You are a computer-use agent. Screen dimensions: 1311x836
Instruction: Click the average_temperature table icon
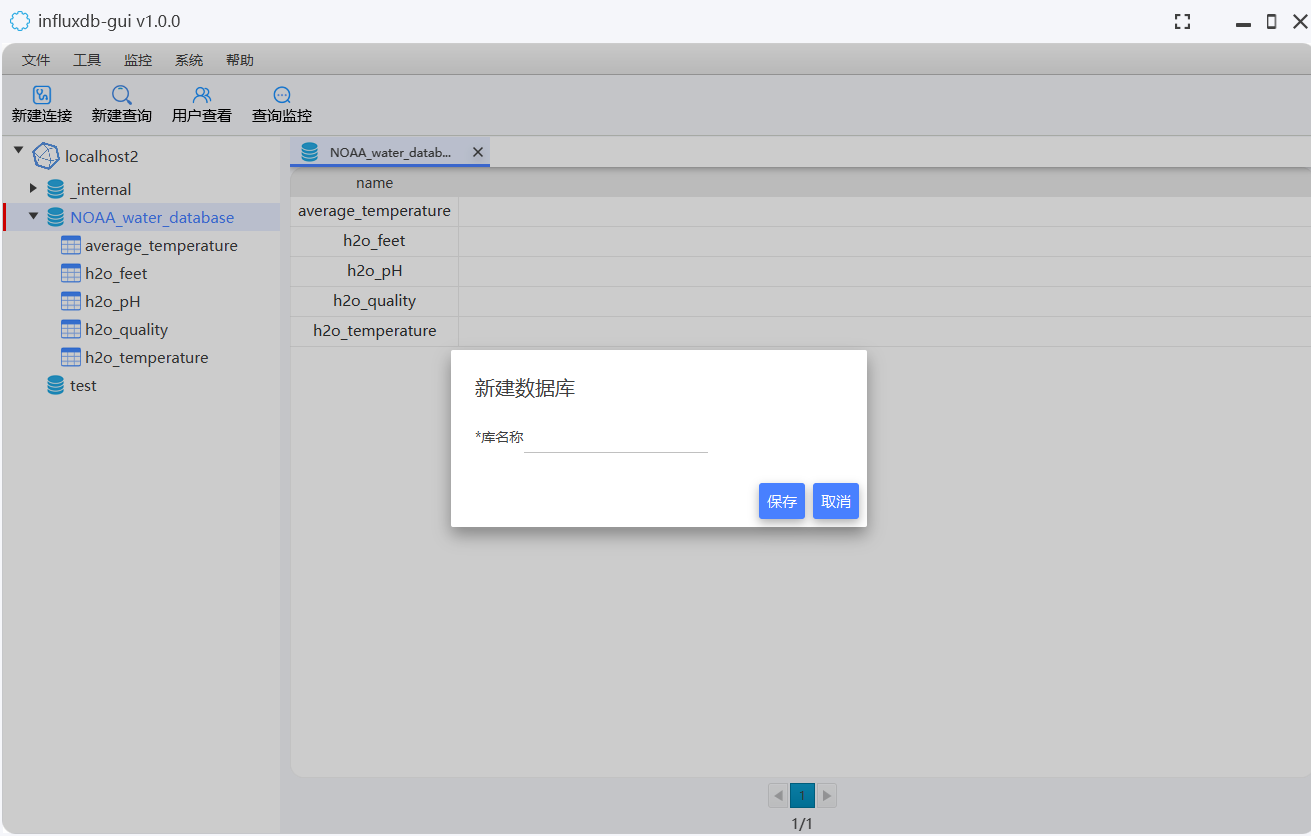[71, 245]
